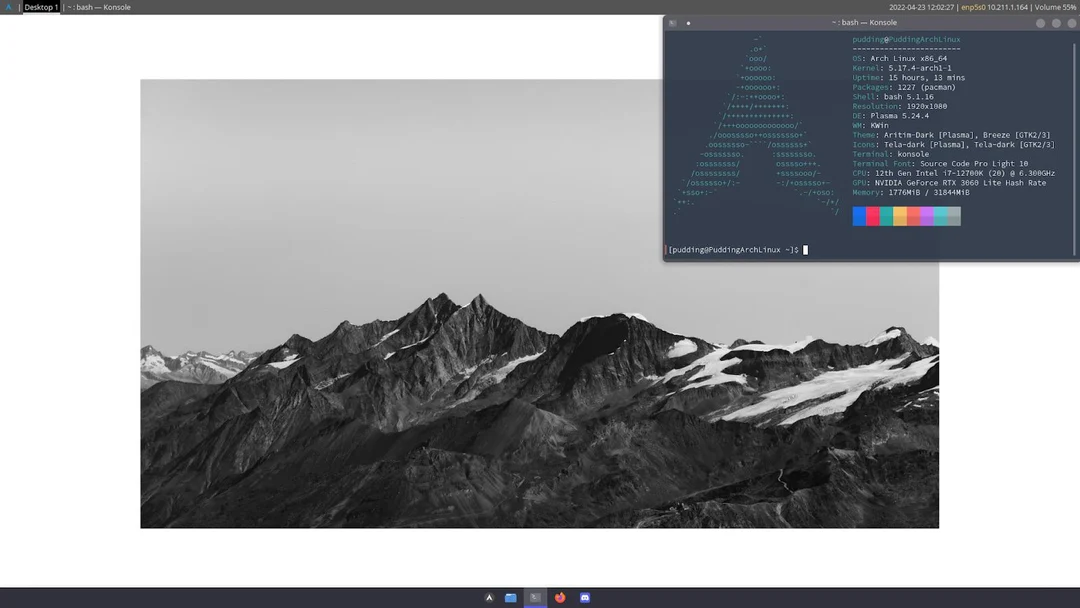The height and width of the screenshot is (608, 1080).
Task: Click the blinking cursor block in Konsole
Action: 806,250
